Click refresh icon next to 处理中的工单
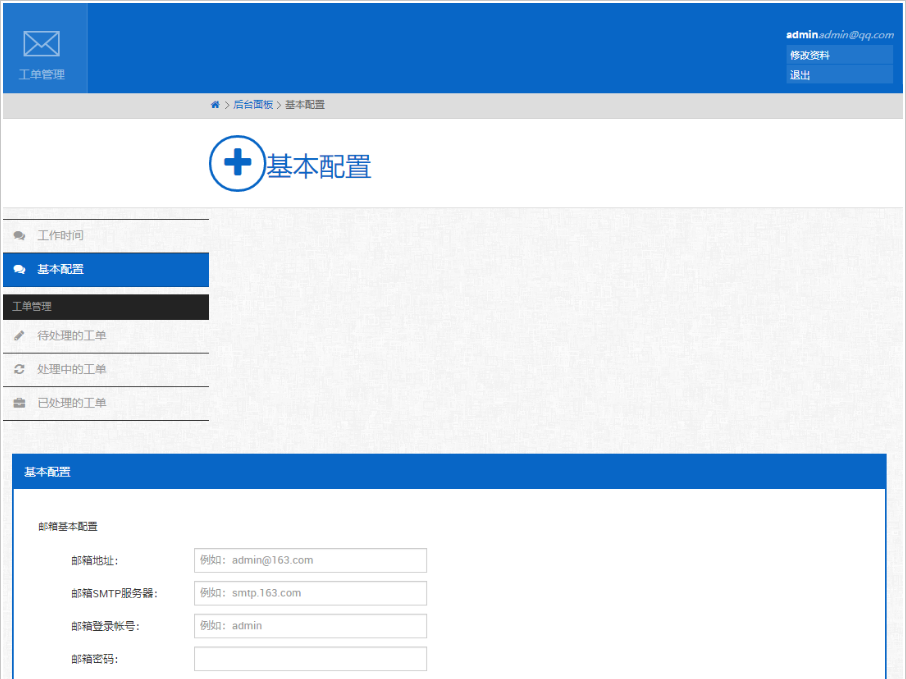This screenshot has width=906, height=679. (19, 369)
